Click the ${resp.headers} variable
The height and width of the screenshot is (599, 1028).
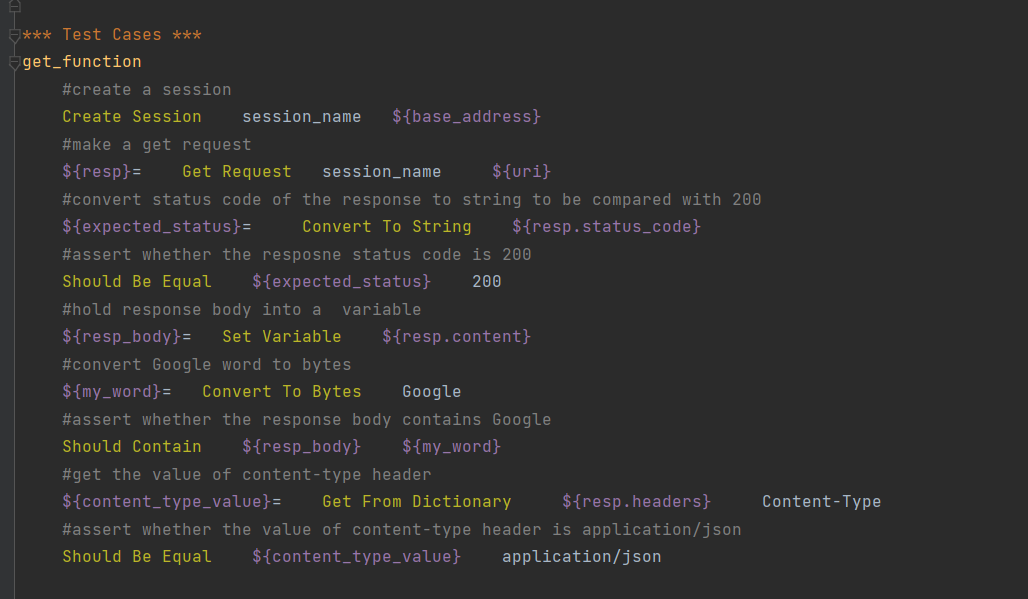click(636, 502)
